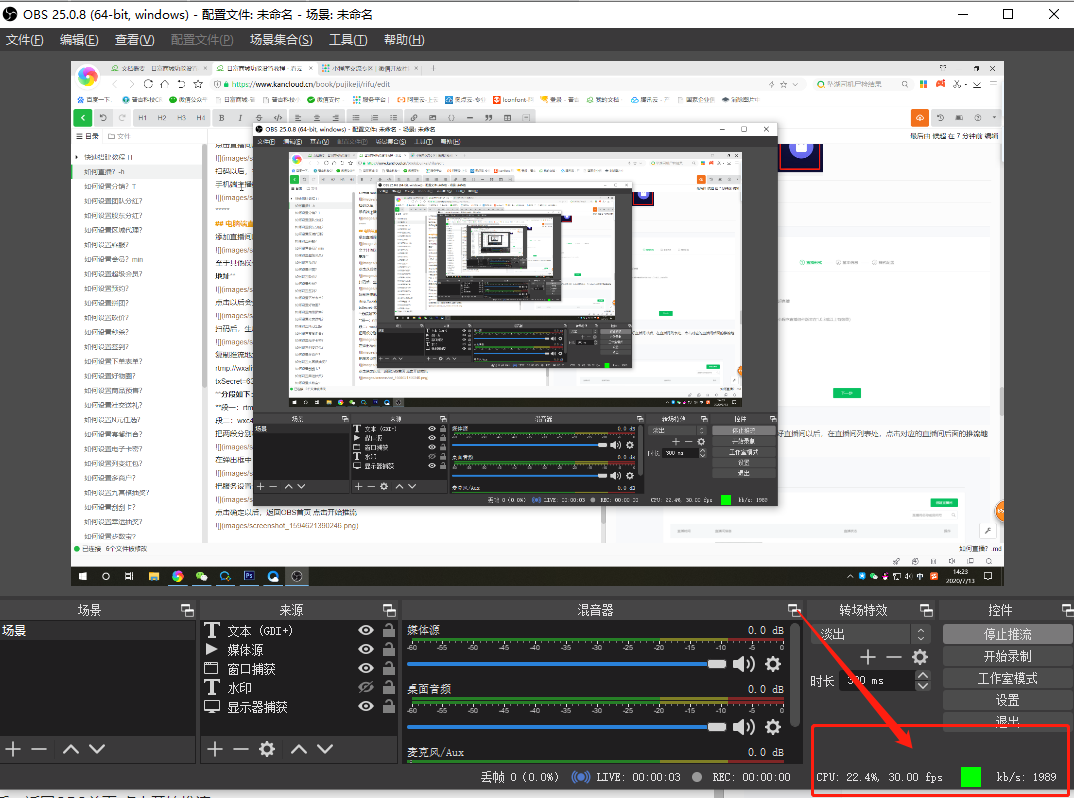The width and height of the screenshot is (1074, 798).
Task: Select the 场景 item in scenes list
Action: coord(97,630)
